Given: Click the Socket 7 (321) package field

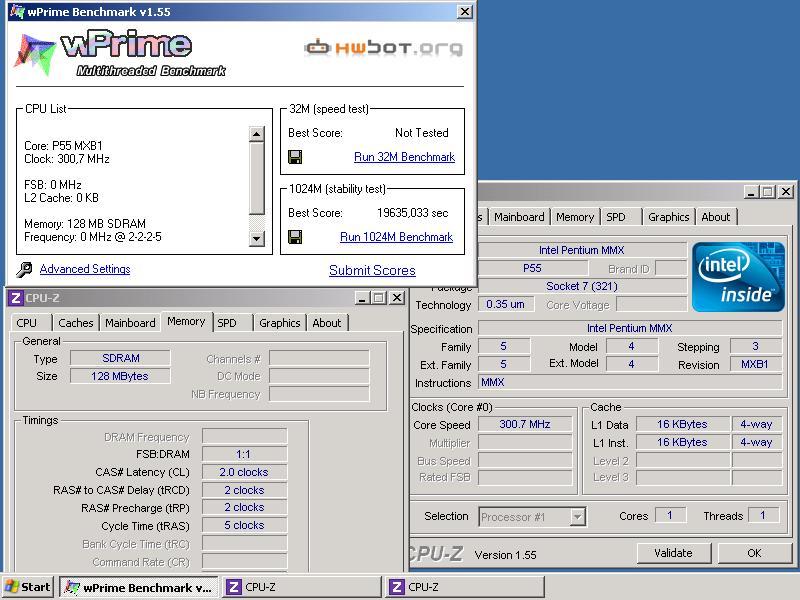Looking at the screenshot, I should tap(582, 286).
